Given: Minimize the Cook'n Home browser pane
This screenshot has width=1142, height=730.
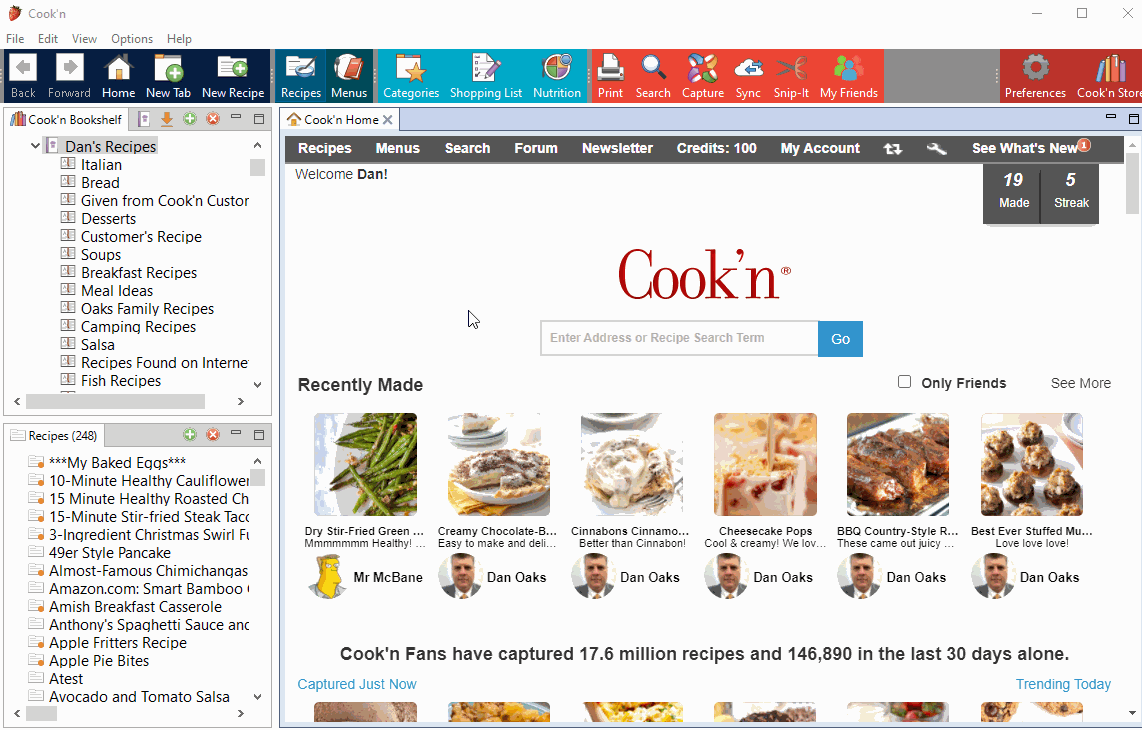Looking at the screenshot, I should [1111, 117].
